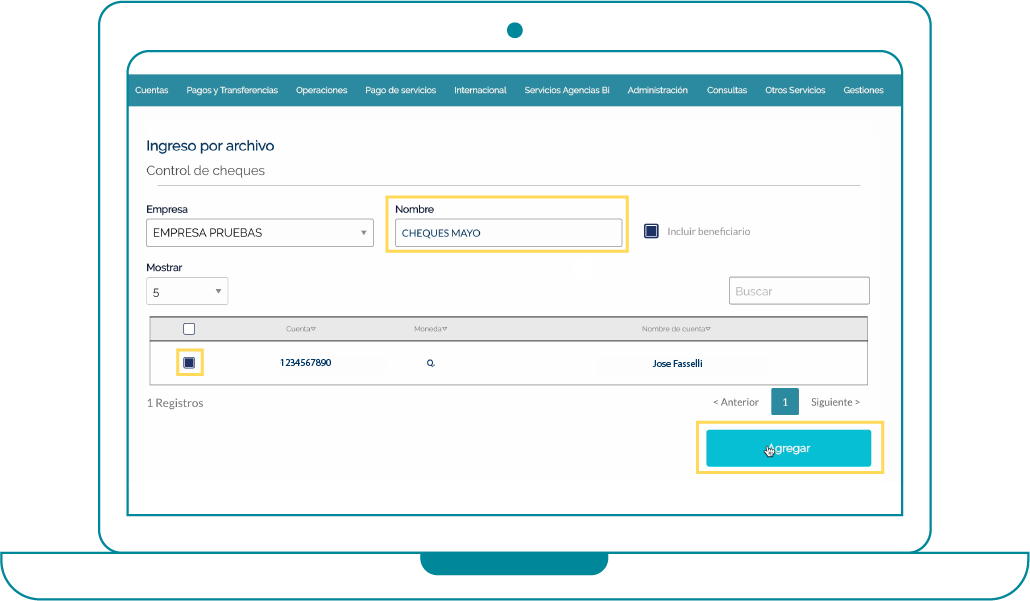The height and width of the screenshot is (601, 1030).
Task: Sort table by Moneda column arrow
Action: point(445,329)
